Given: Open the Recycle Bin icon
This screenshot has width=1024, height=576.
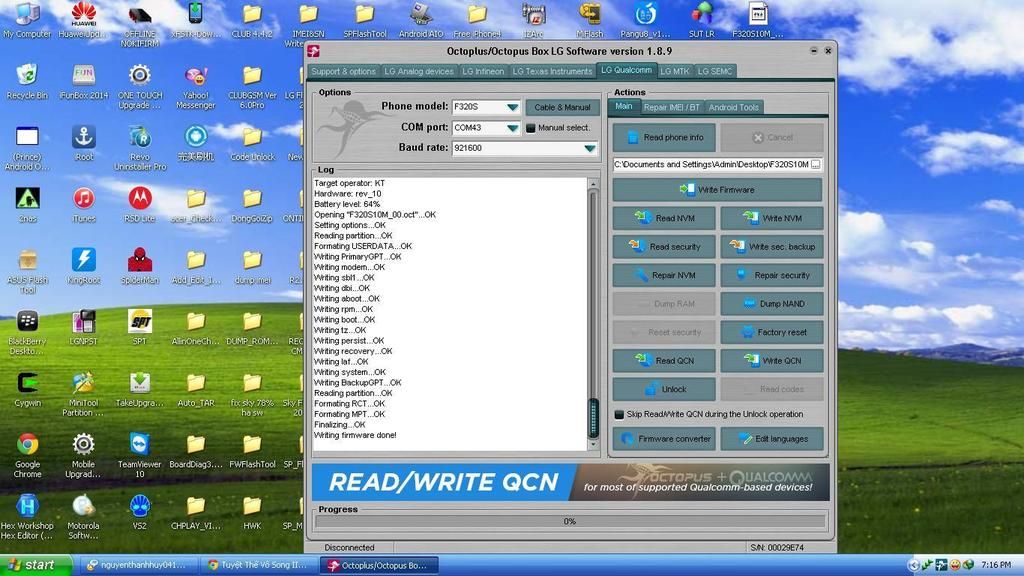Looking at the screenshot, I should [x=27, y=82].
